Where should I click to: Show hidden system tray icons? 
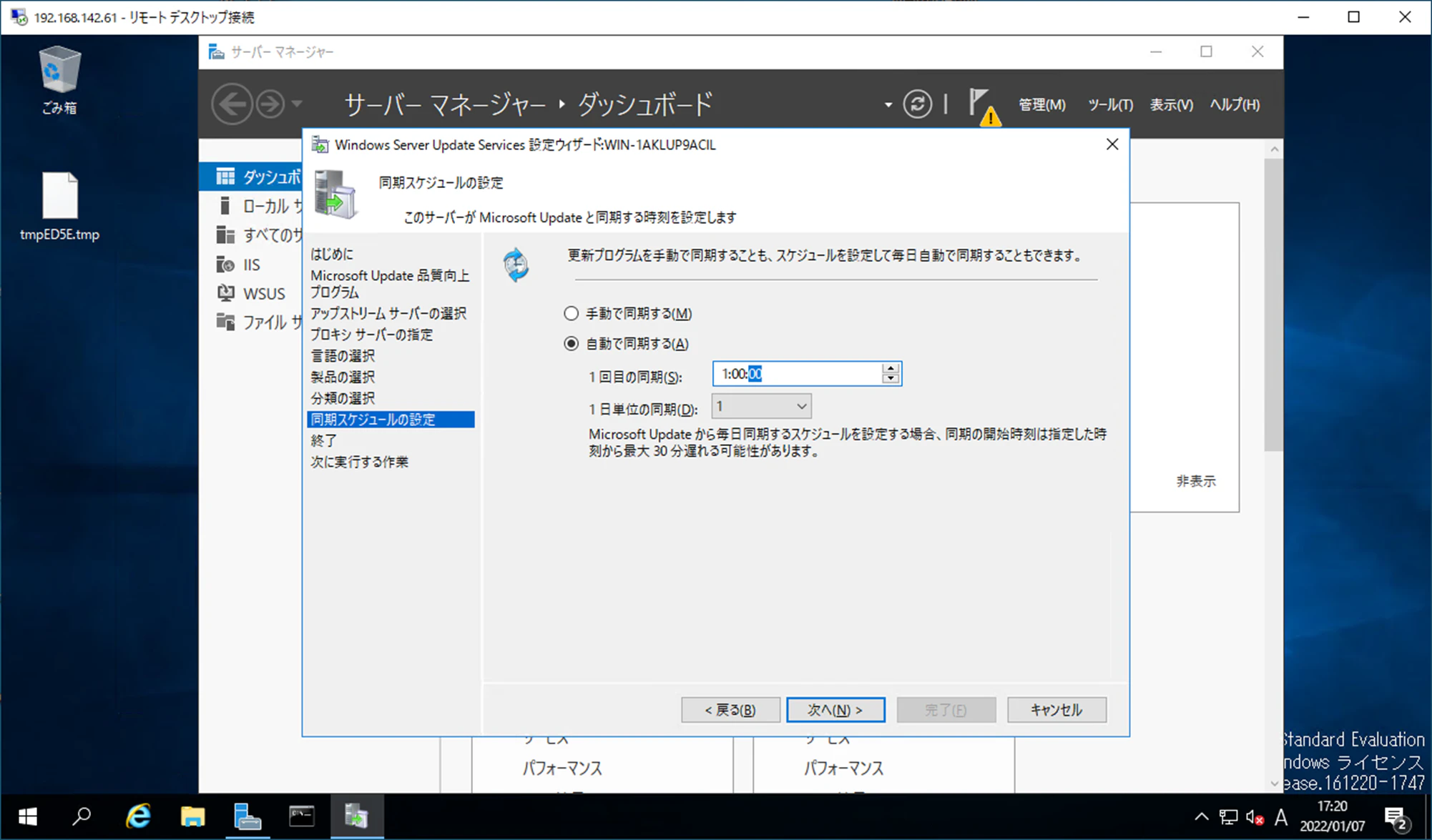click(x=1202, y=817)
